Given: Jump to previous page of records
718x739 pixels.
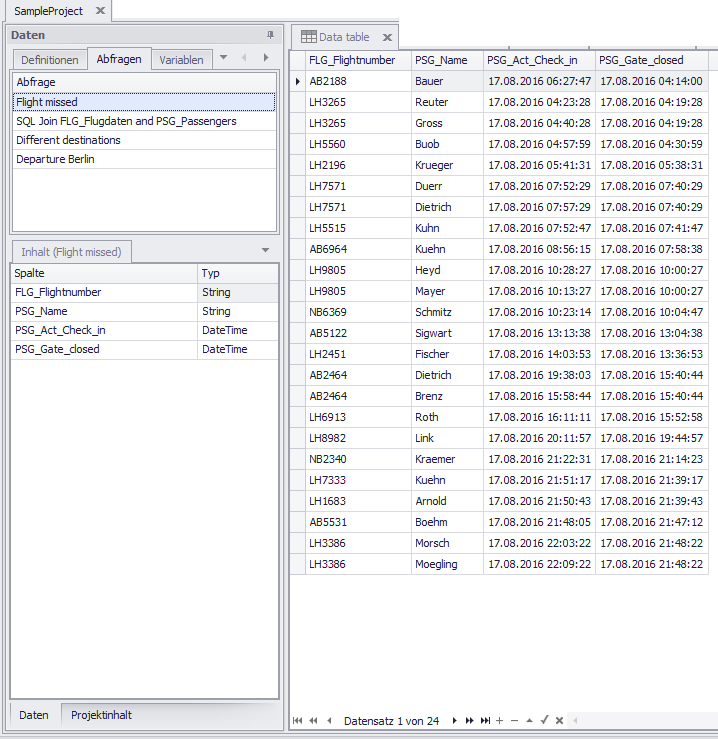Looking at the screenshot, I should (x=313, y=720).
